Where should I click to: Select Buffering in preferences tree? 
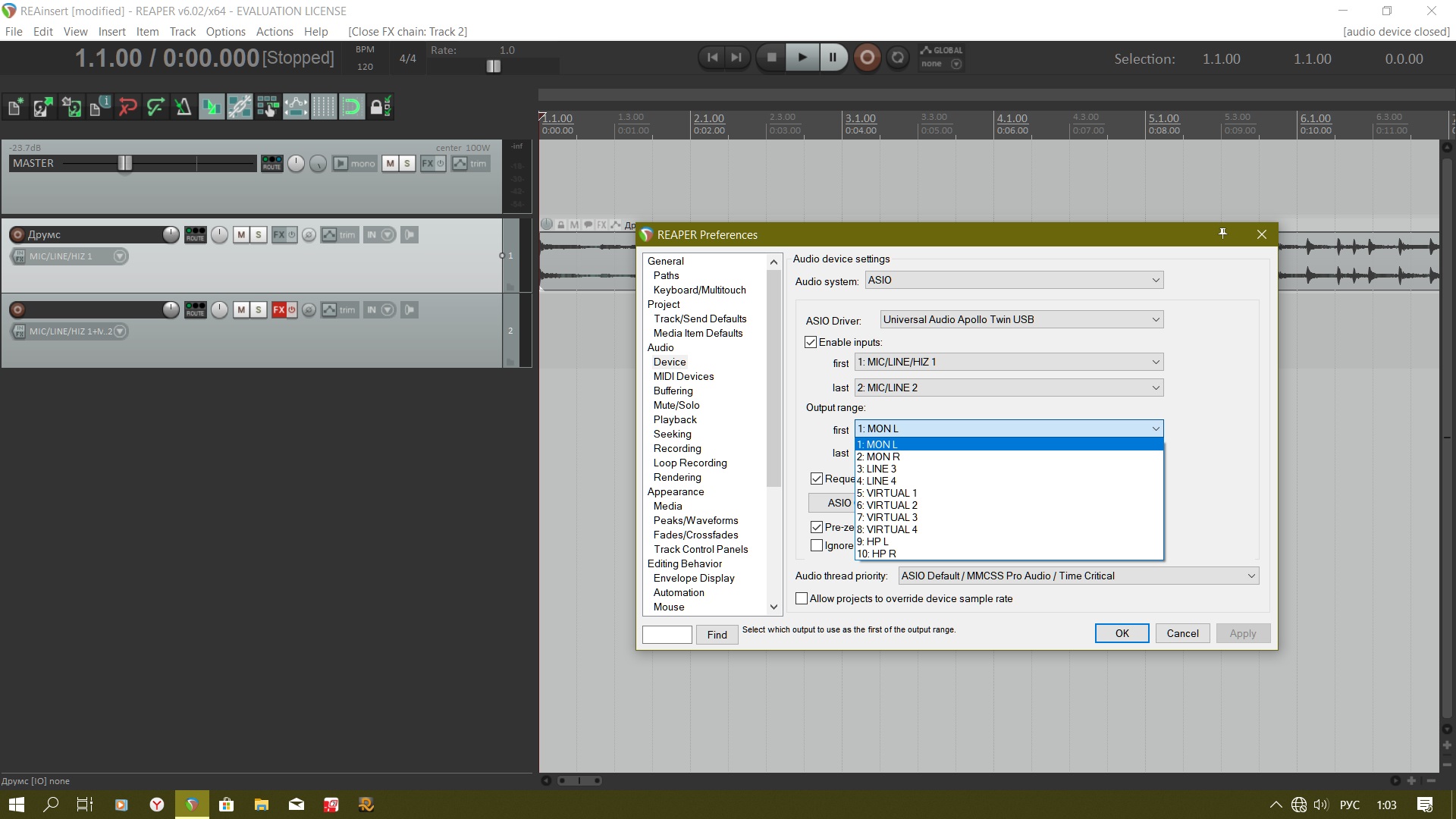[x=673, y=391]
